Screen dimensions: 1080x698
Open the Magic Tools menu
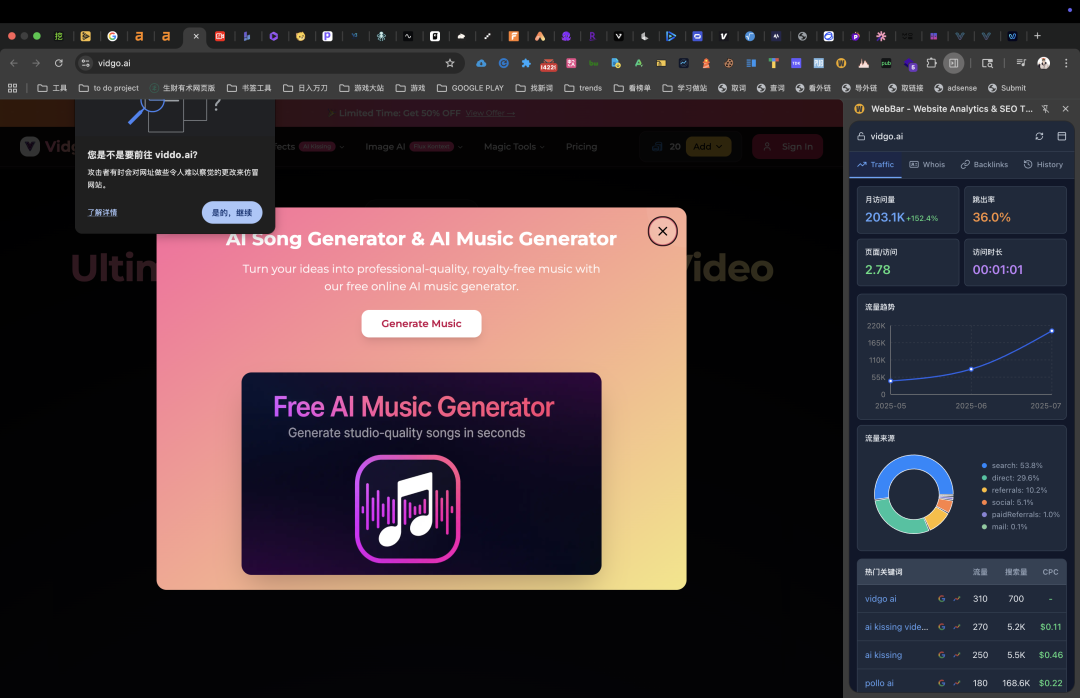514,147
